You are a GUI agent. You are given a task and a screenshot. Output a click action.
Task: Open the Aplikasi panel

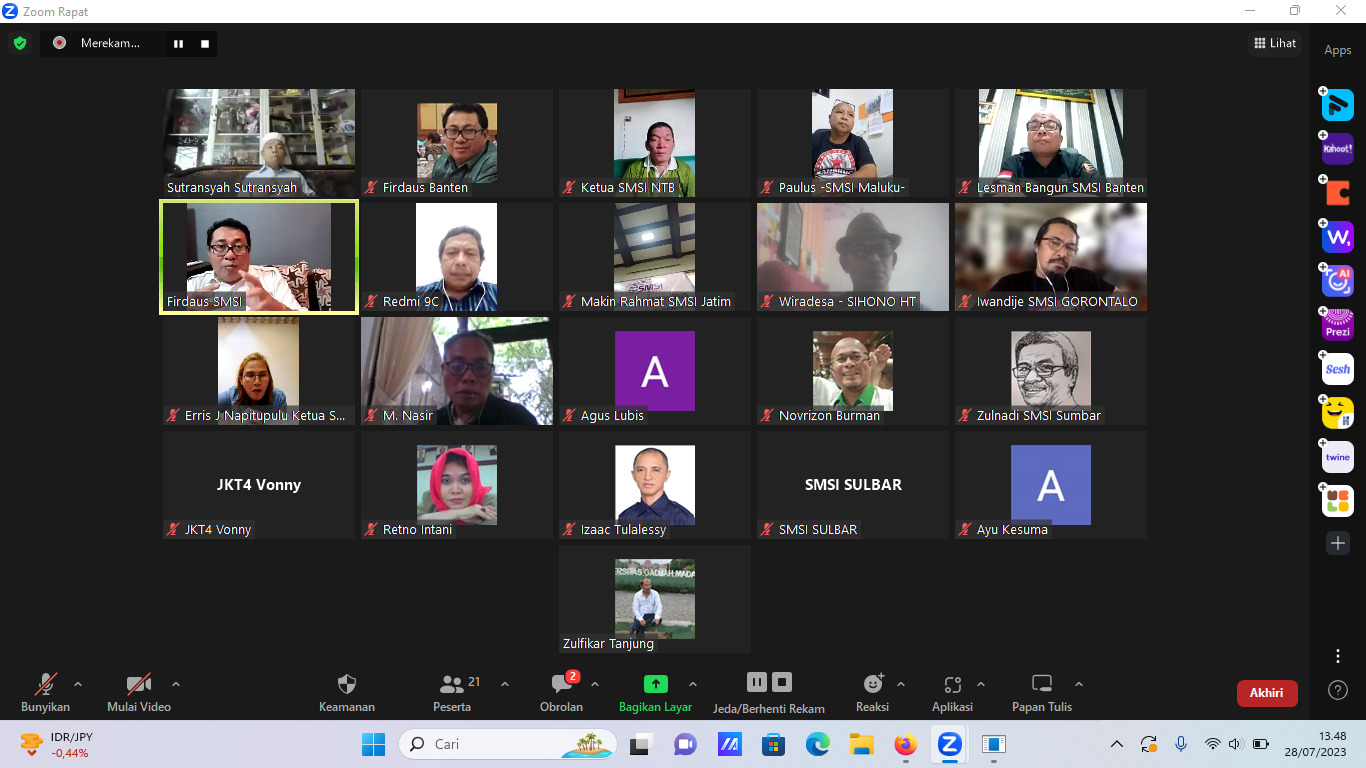tap(953, 691)
